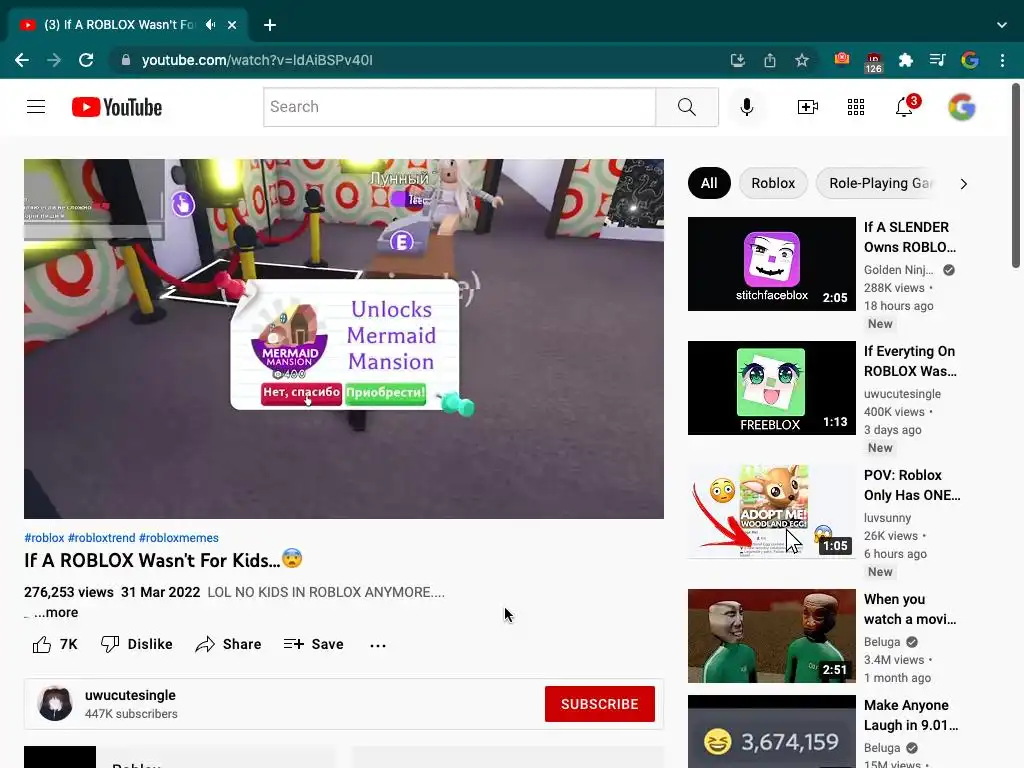Open the Chrome three-dot menu

pyautogui.click(x=1002, y=60)
